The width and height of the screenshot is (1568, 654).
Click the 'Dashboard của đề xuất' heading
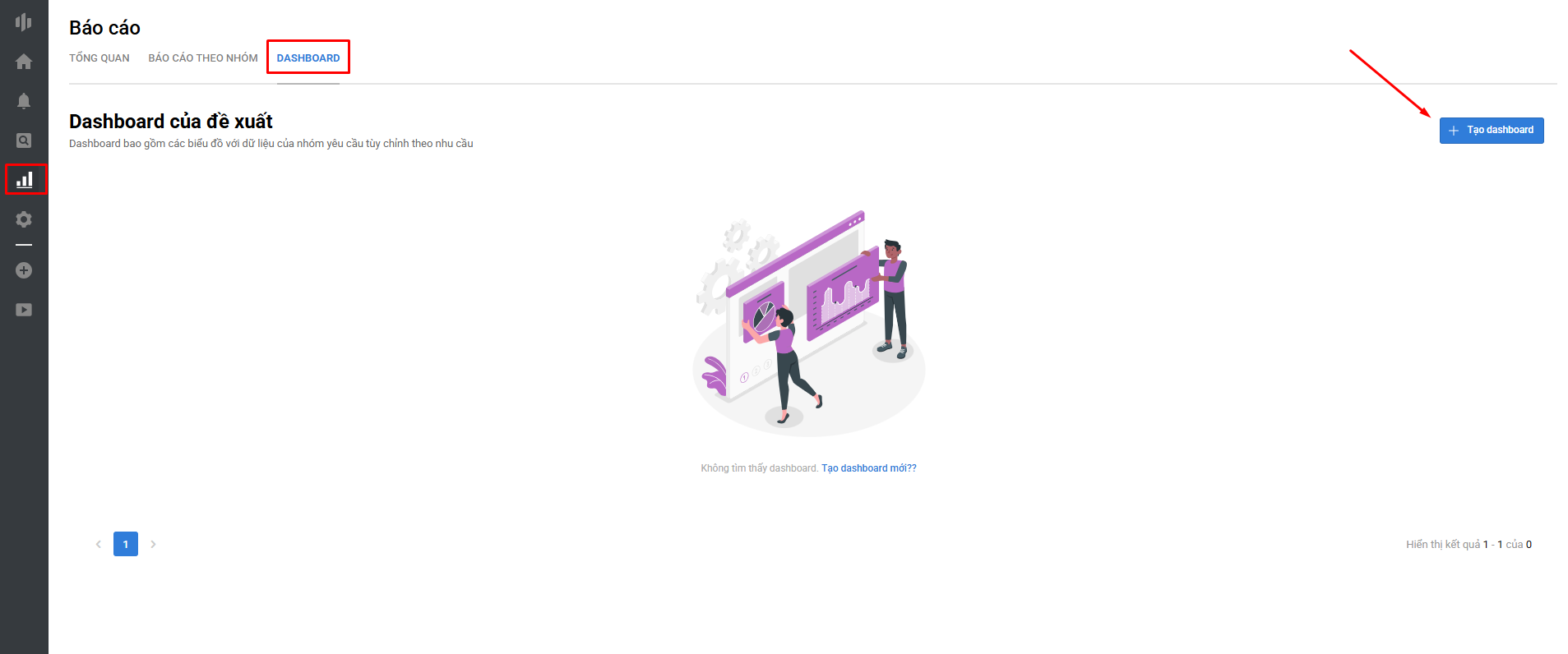(x=171, y=122)
